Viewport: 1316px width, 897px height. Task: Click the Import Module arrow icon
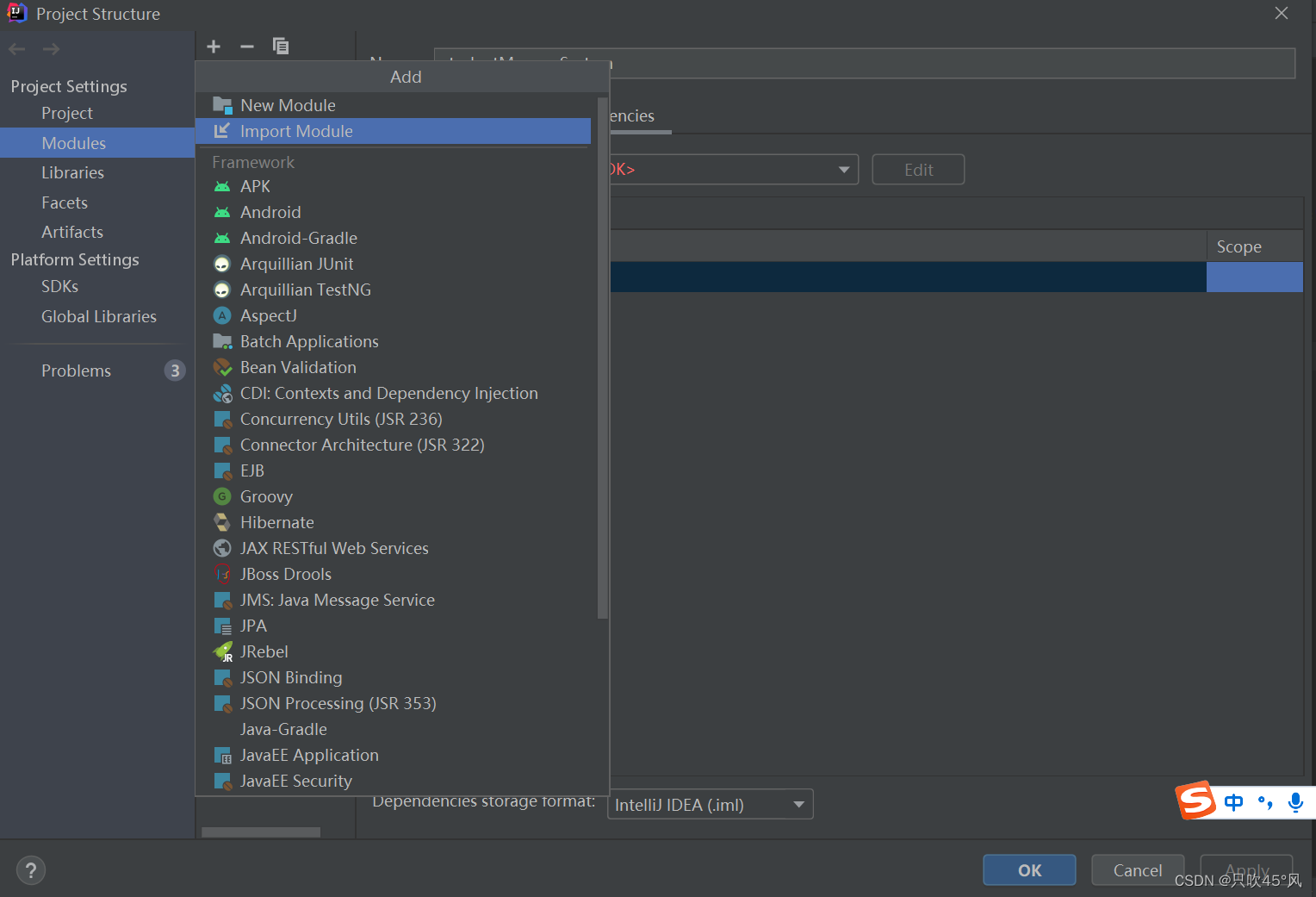tap(222, 131)
